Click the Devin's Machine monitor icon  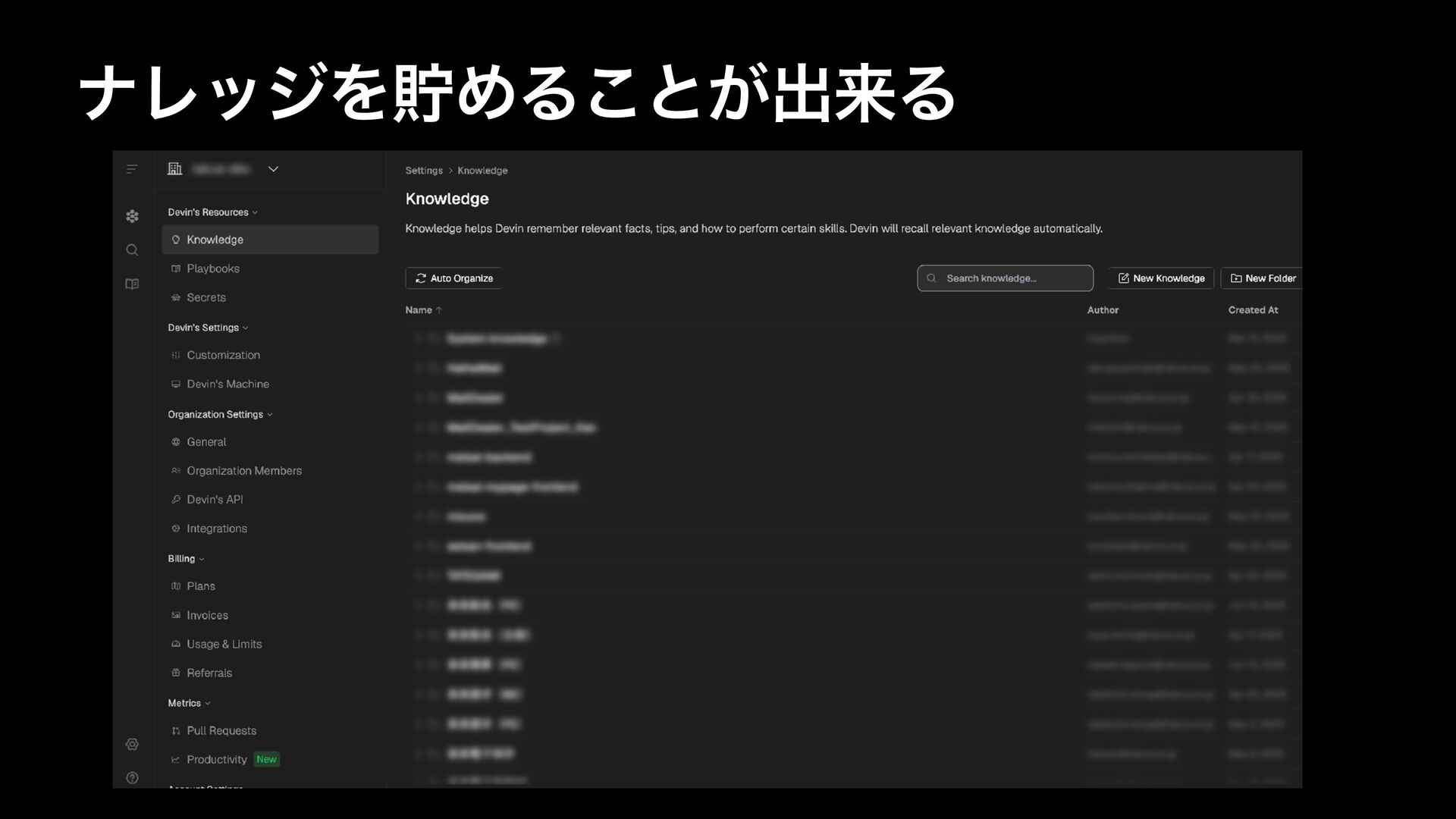pyautogui.click(x=176, y=384)
